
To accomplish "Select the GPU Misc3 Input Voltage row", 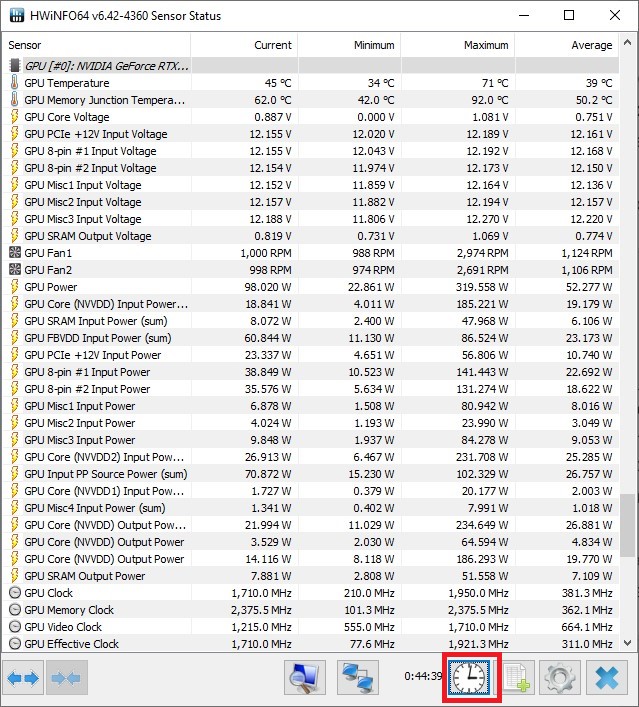I will pos(311,219).
